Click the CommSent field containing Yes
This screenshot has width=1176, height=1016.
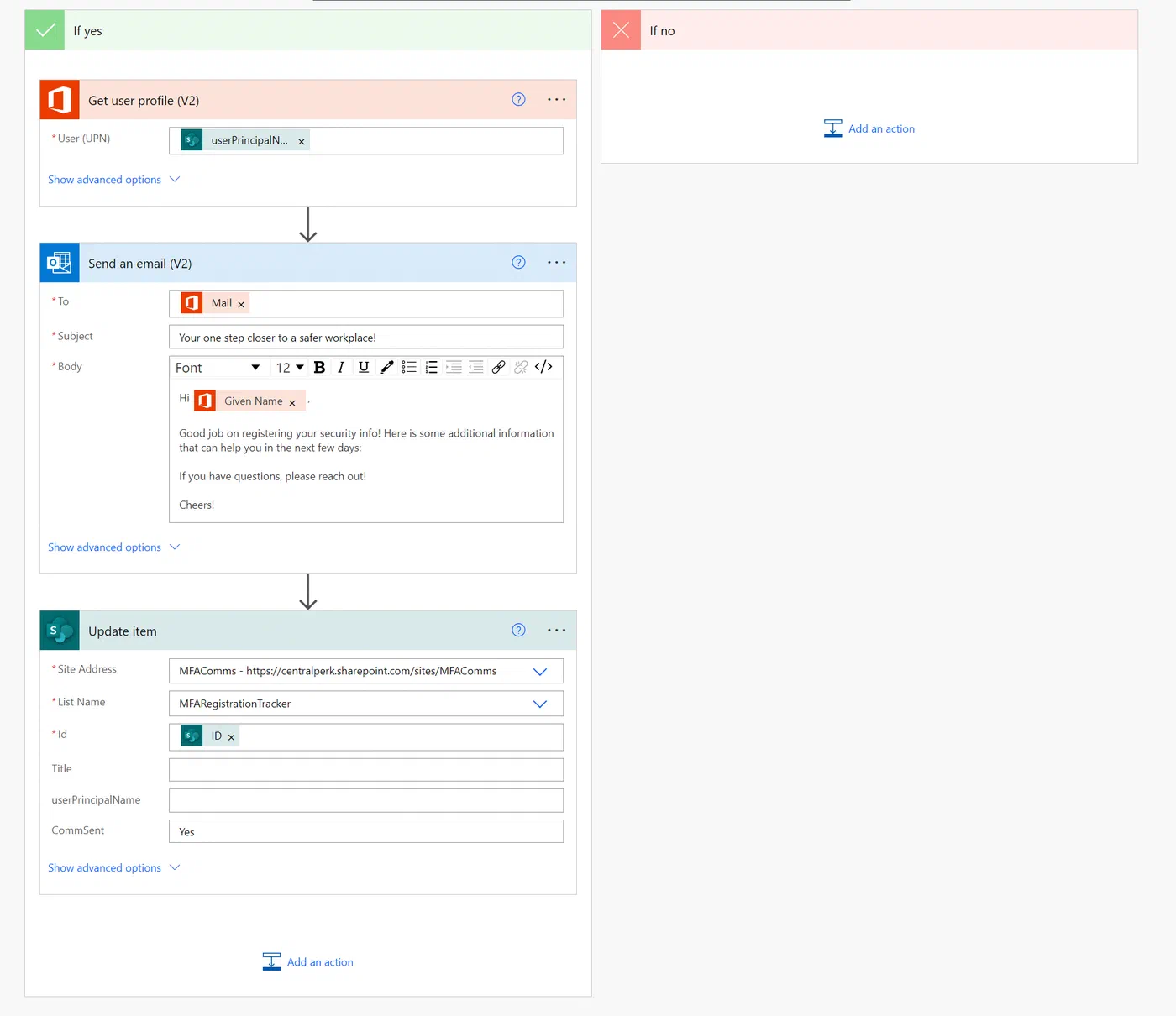coord(366,831)
